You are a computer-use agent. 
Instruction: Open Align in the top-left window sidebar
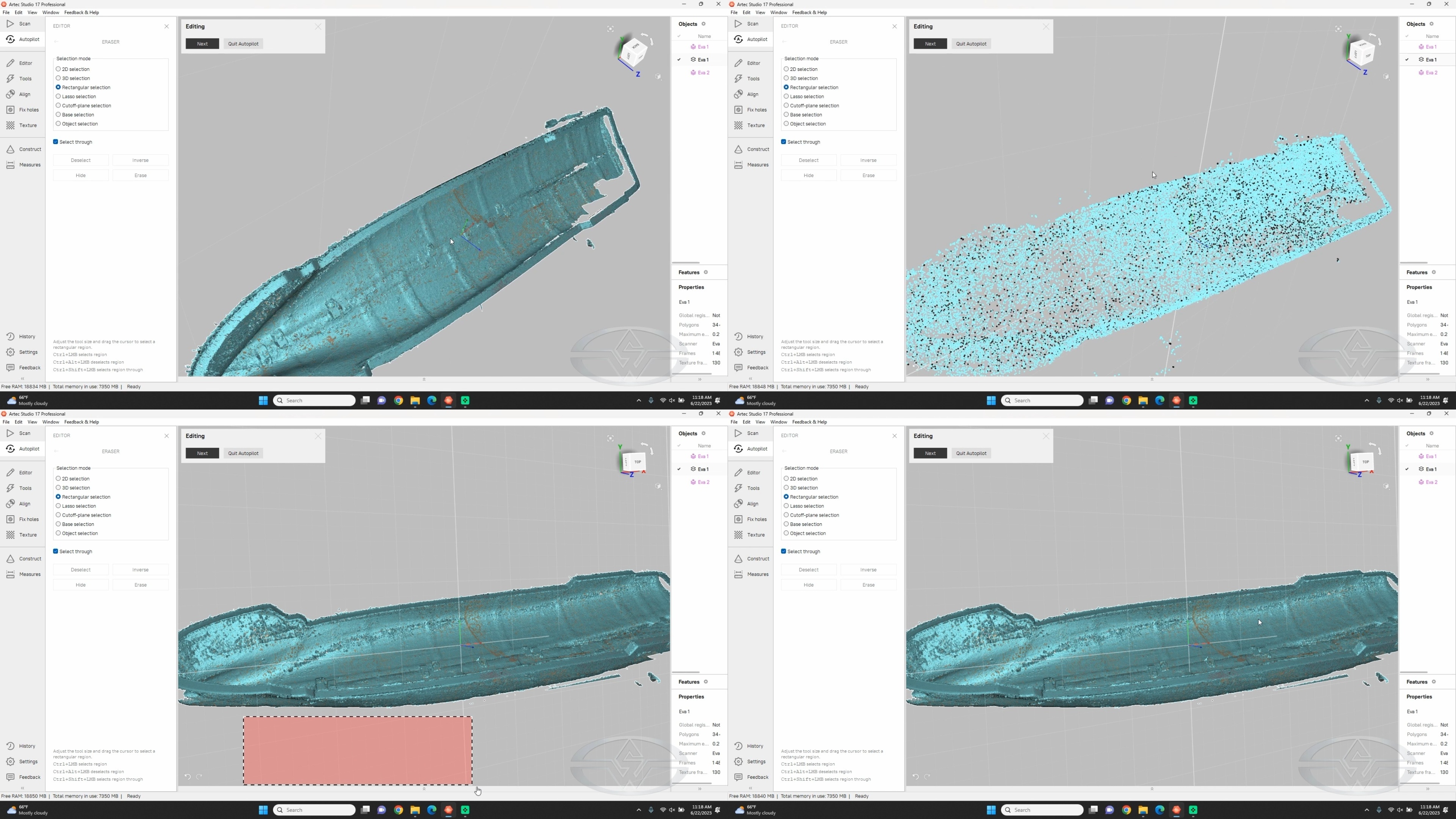pos(19,95)
